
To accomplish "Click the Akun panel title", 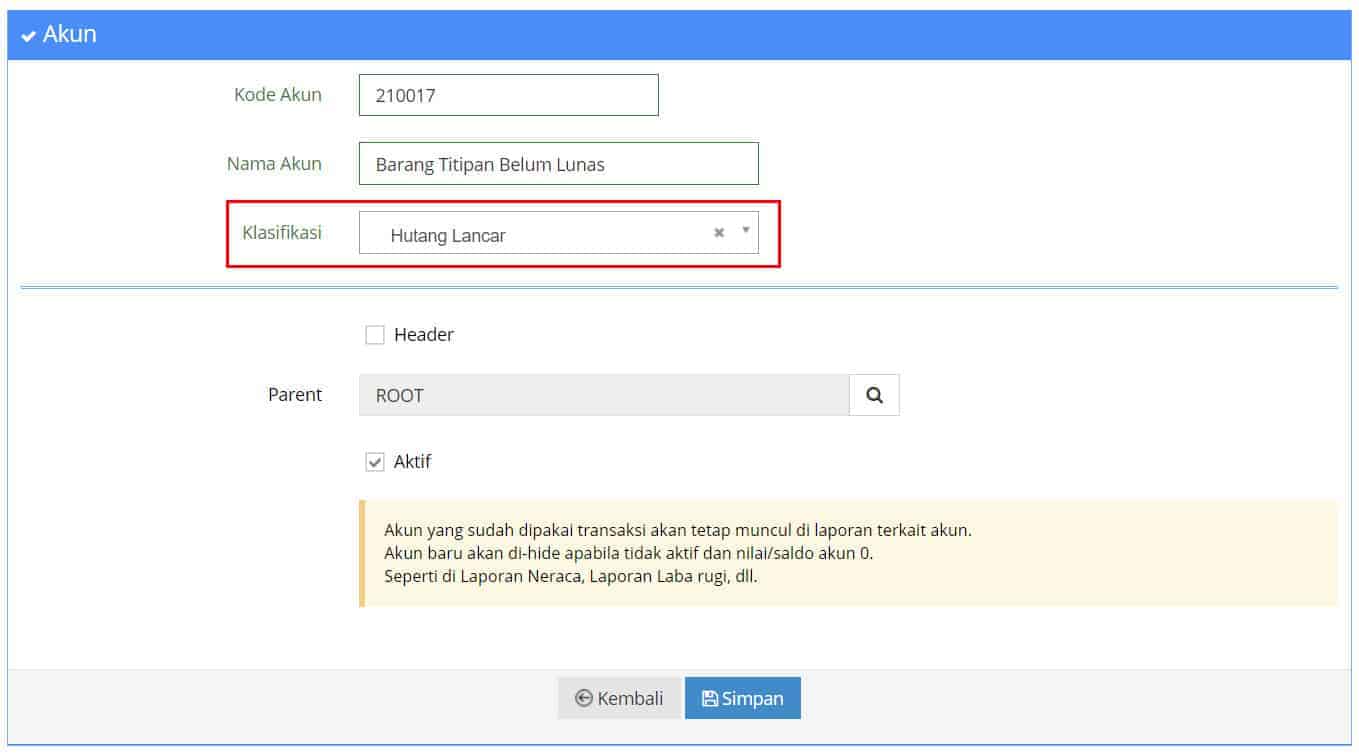I will click(69, 35).
